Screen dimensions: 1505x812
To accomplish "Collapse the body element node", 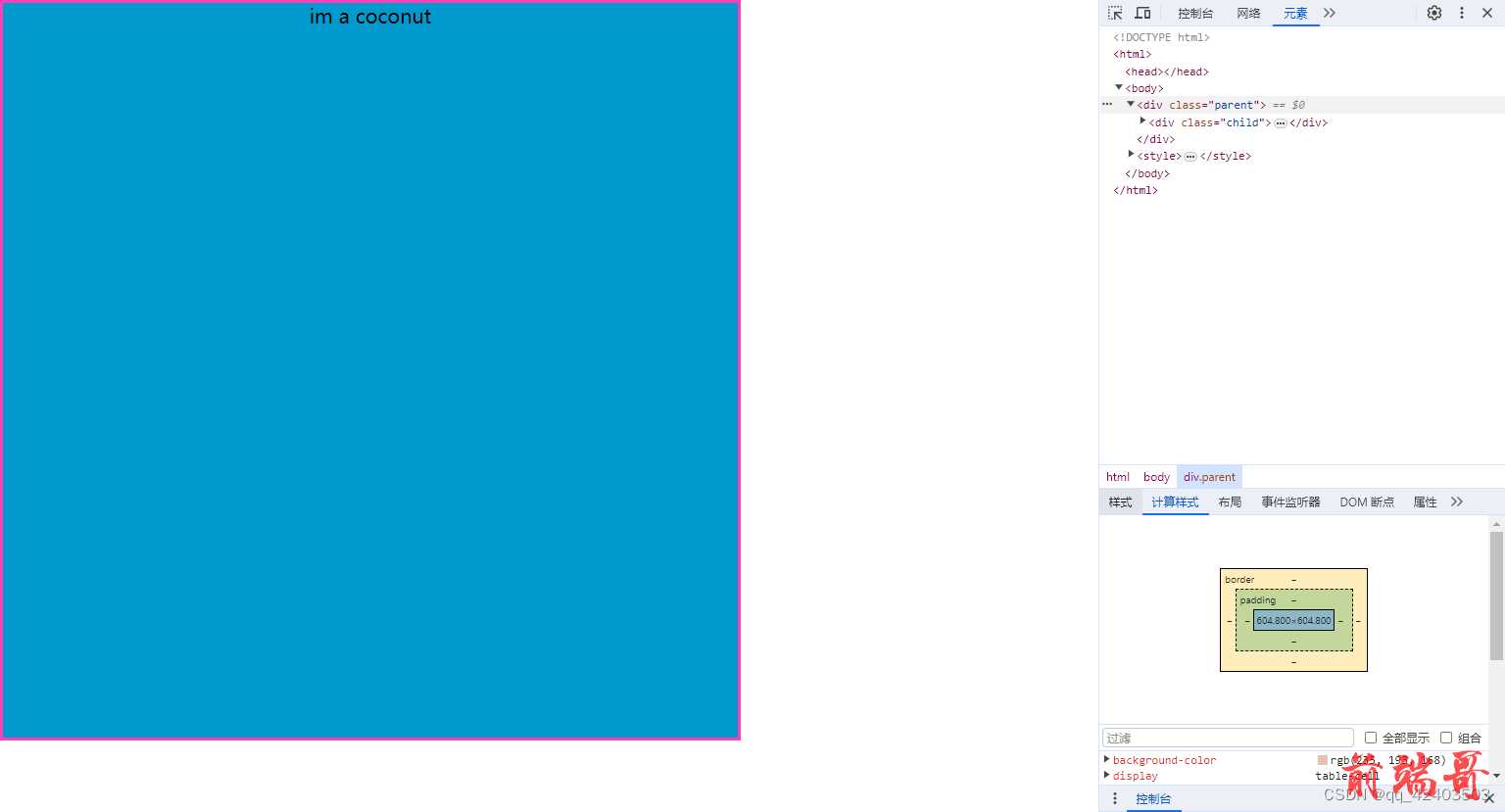I will tap(1119, 87).
